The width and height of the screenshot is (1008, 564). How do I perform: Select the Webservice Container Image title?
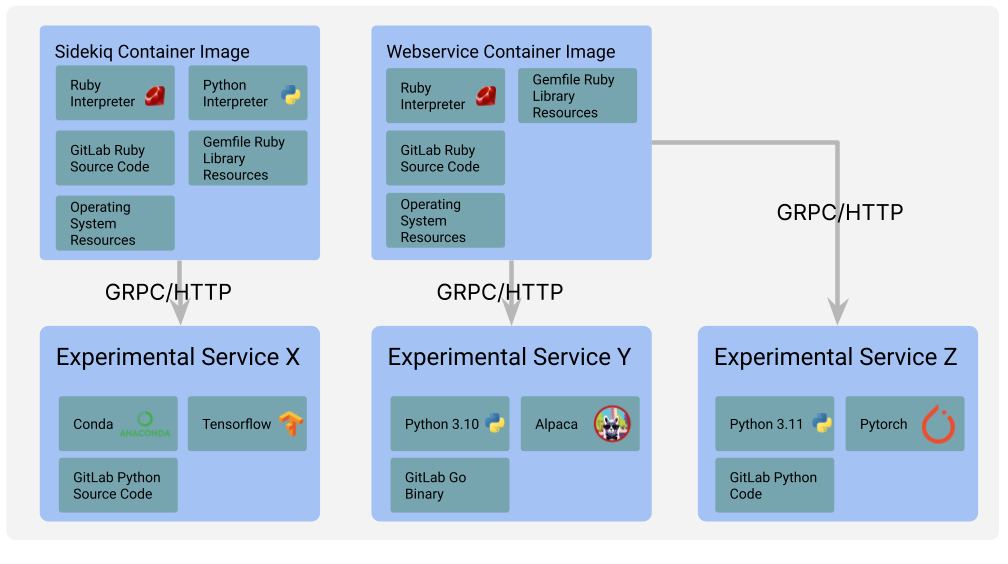pyautogui.click(x=501, y=51)
